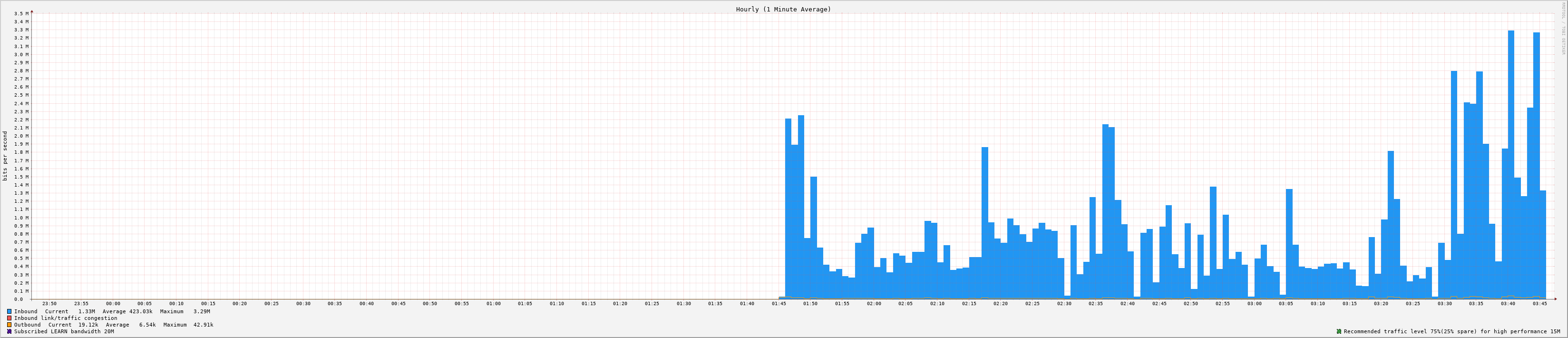Click the blue Inbound legend swatch
This screenshot has height=338, width=1568.
click(9, 311)
